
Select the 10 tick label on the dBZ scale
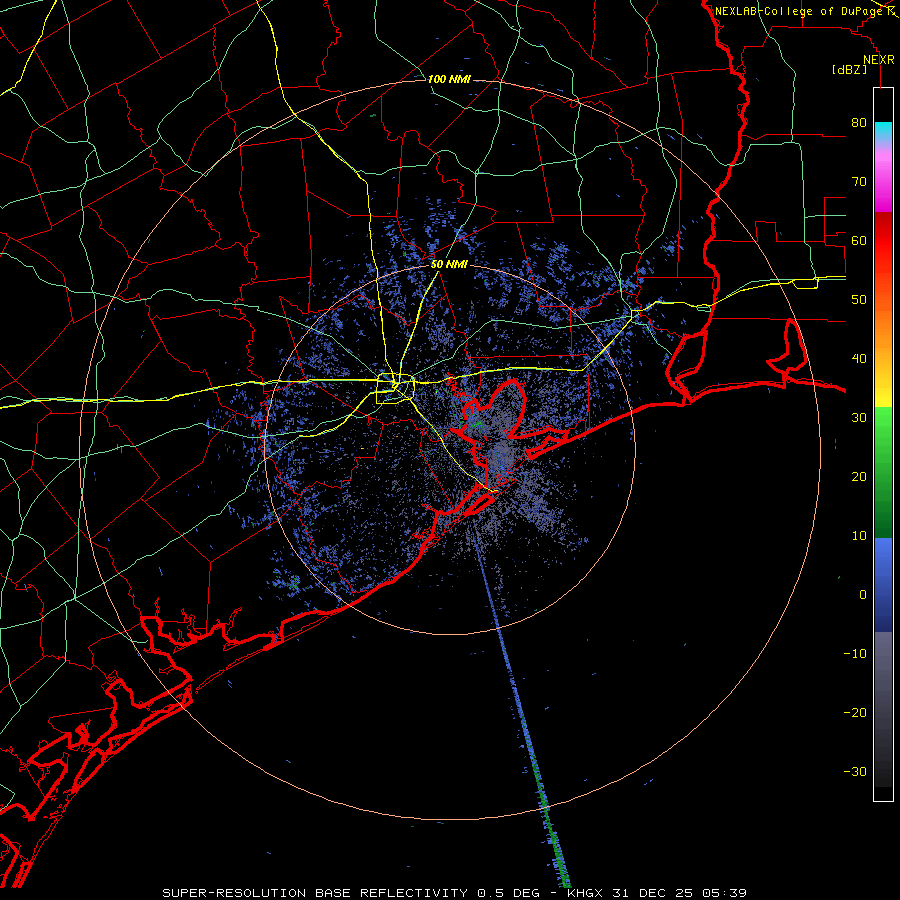(x=859, y=536)
